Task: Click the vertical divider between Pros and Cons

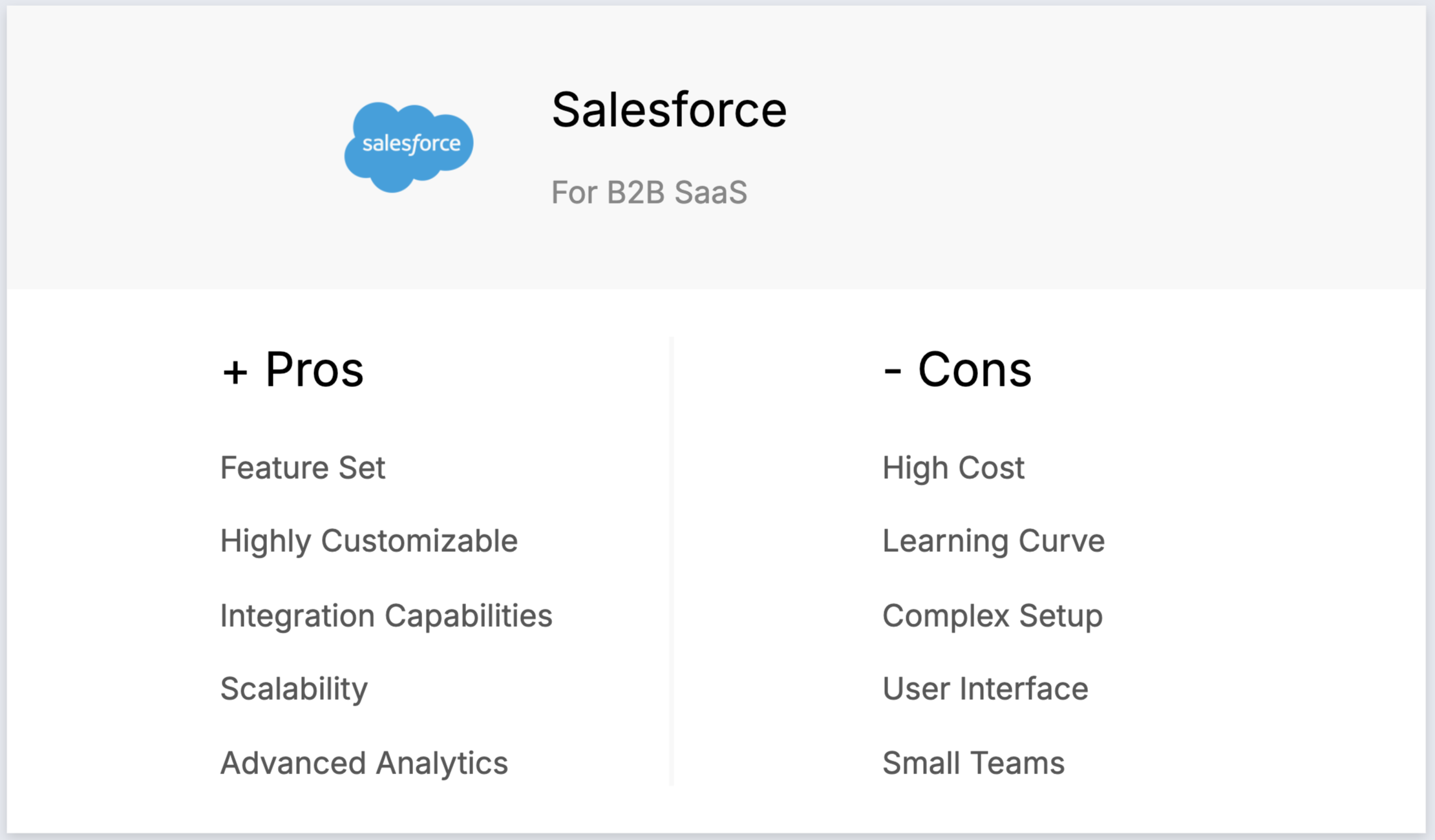Action: (x=672, y=561)
